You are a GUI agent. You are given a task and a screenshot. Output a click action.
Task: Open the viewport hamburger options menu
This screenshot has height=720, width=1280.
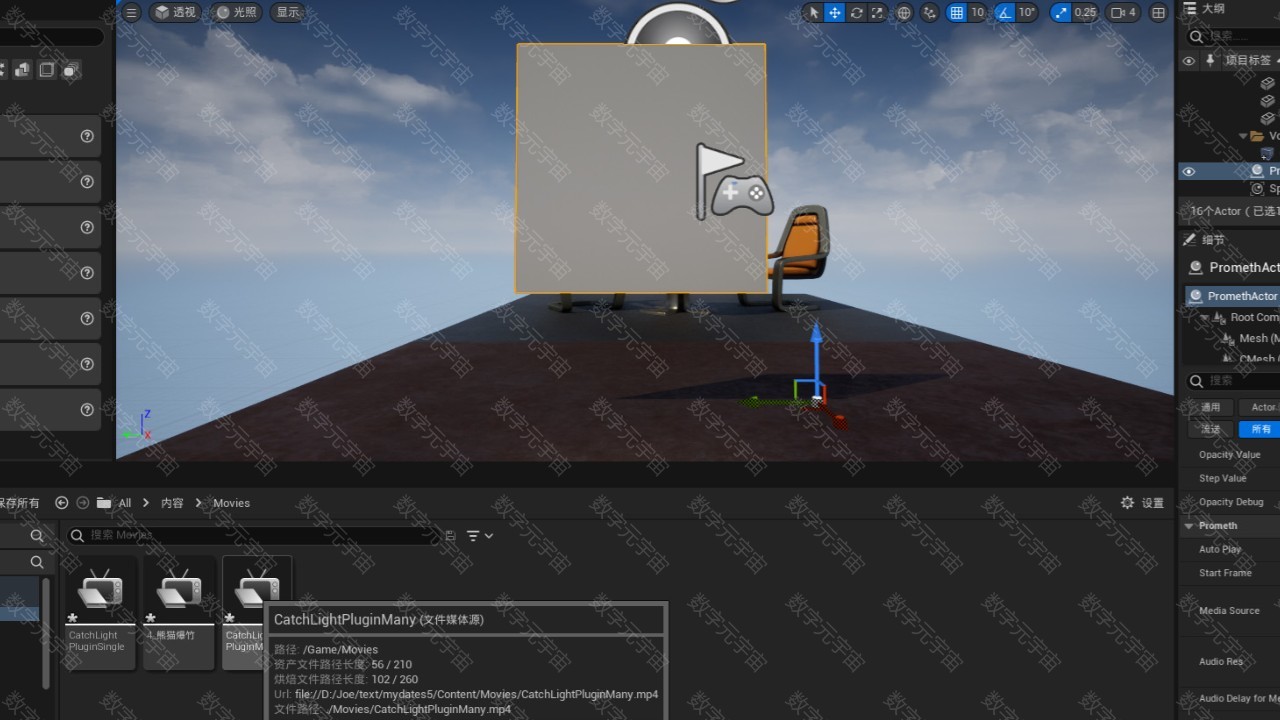(132, 12)
